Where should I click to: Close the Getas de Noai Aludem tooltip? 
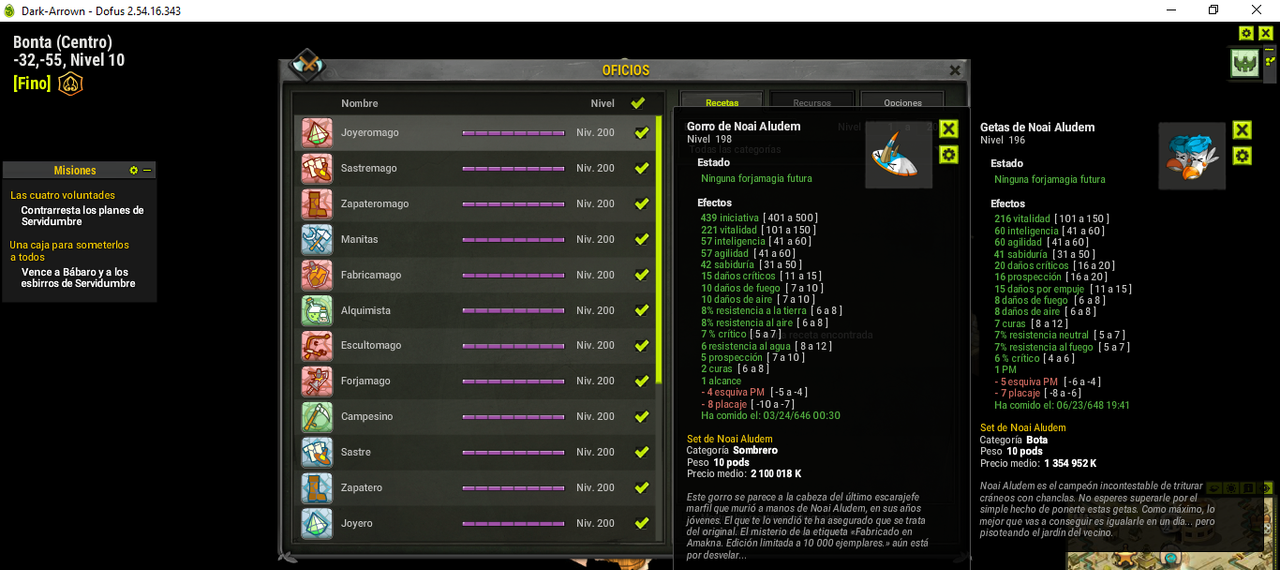(1241, 130)
